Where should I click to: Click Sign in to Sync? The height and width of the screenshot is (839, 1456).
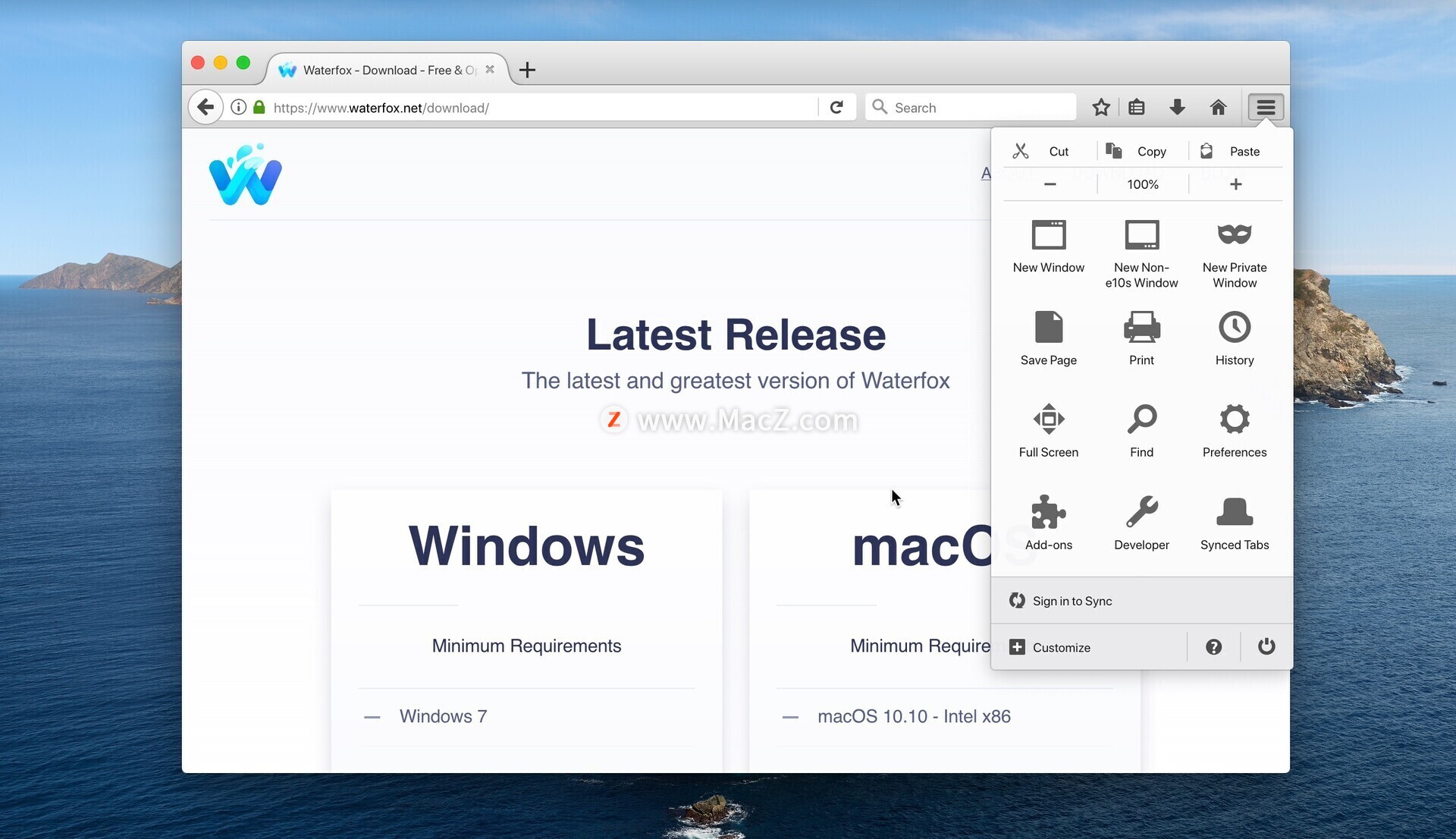1142,601
